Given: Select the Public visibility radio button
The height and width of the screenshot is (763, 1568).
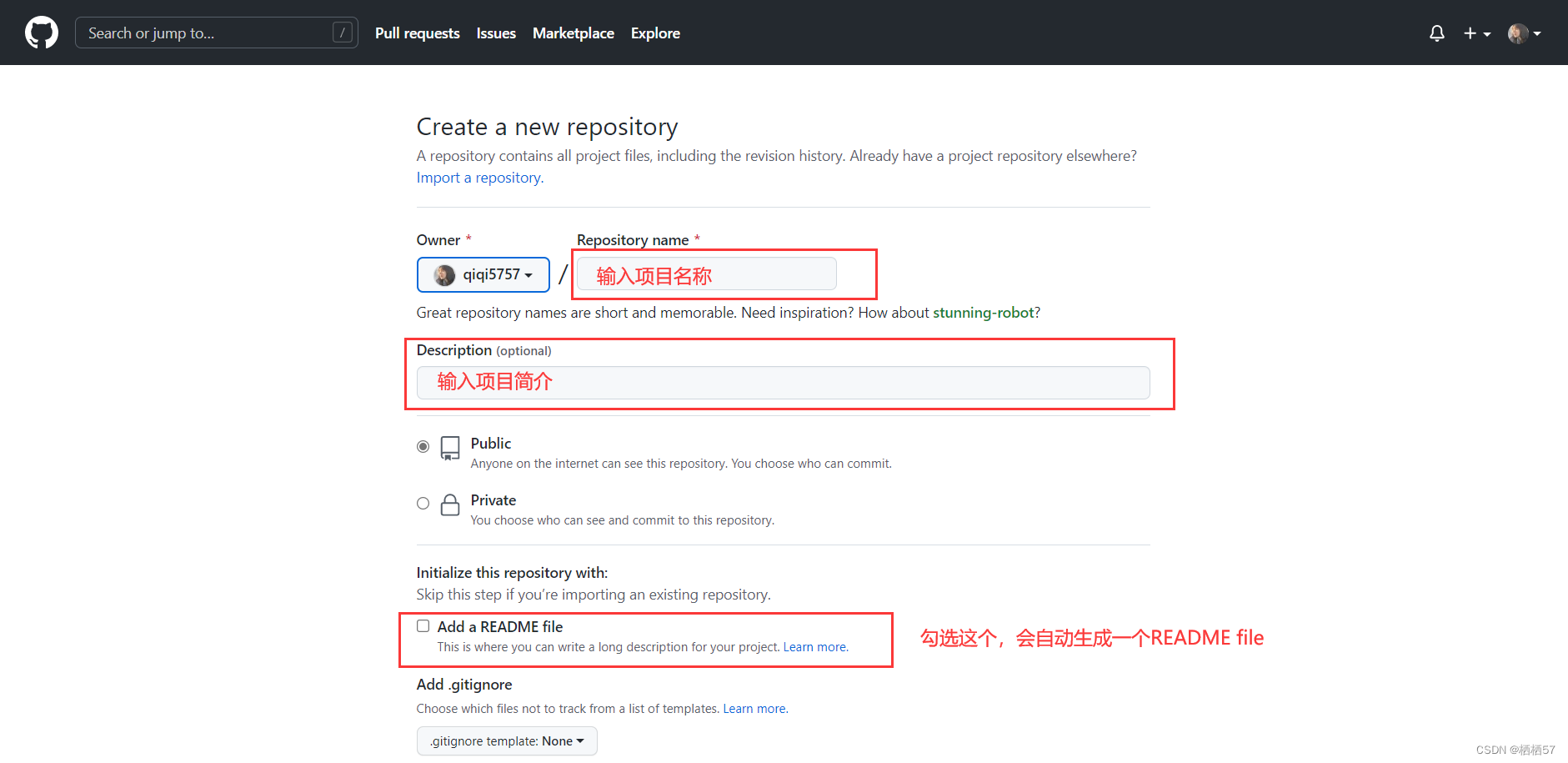Looking at the screenshot, I should point(423,447).
